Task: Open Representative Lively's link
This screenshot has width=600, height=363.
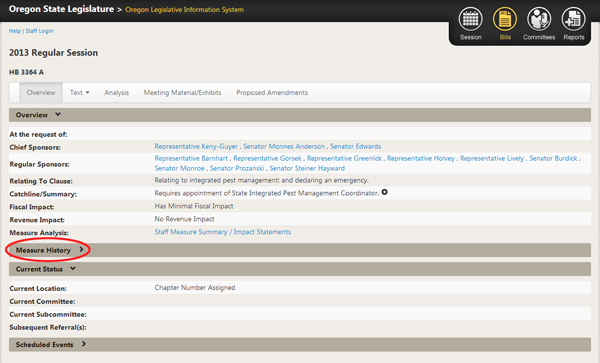Action: click(492, 158)
